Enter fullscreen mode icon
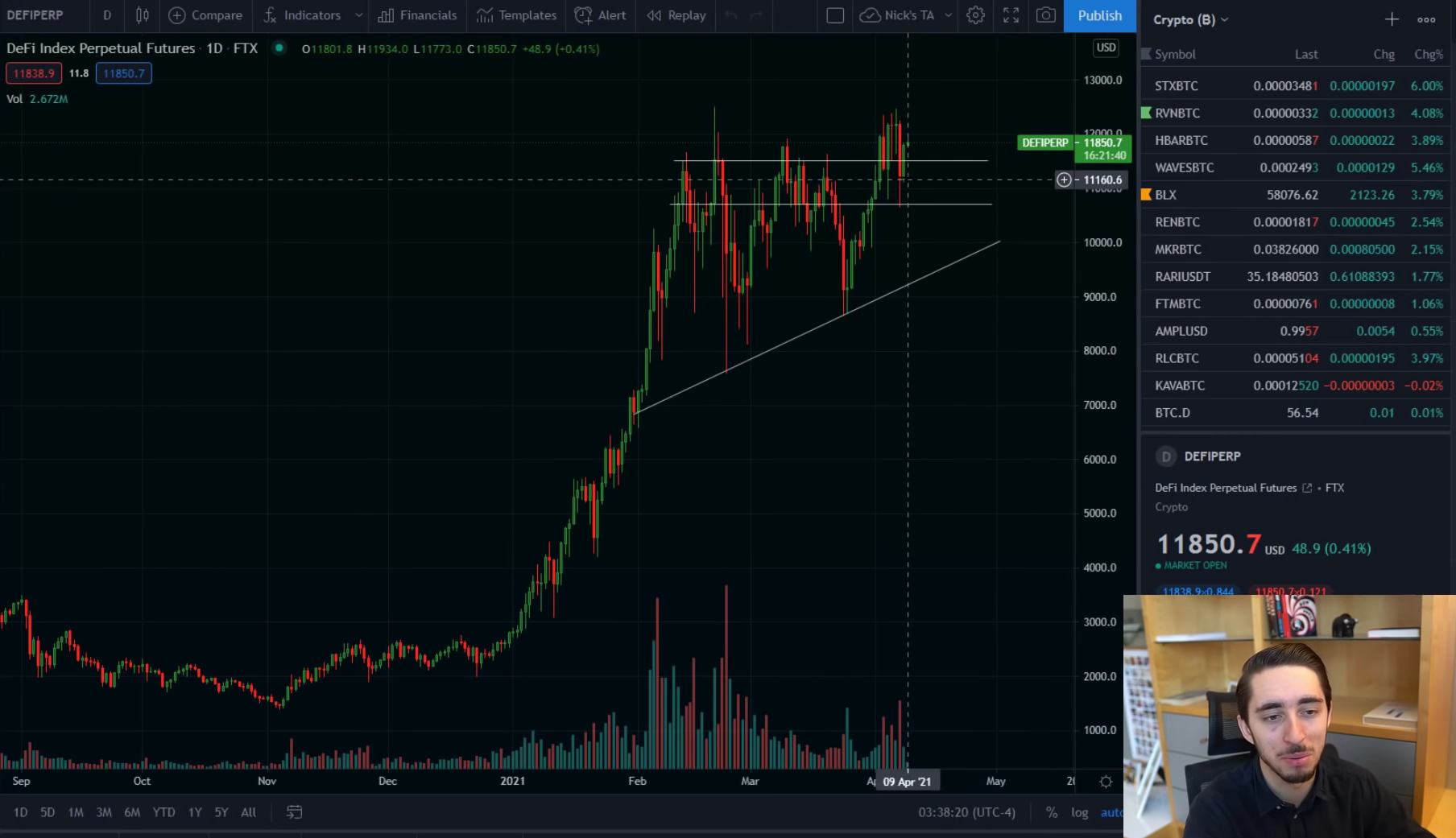 point(1011,15)
